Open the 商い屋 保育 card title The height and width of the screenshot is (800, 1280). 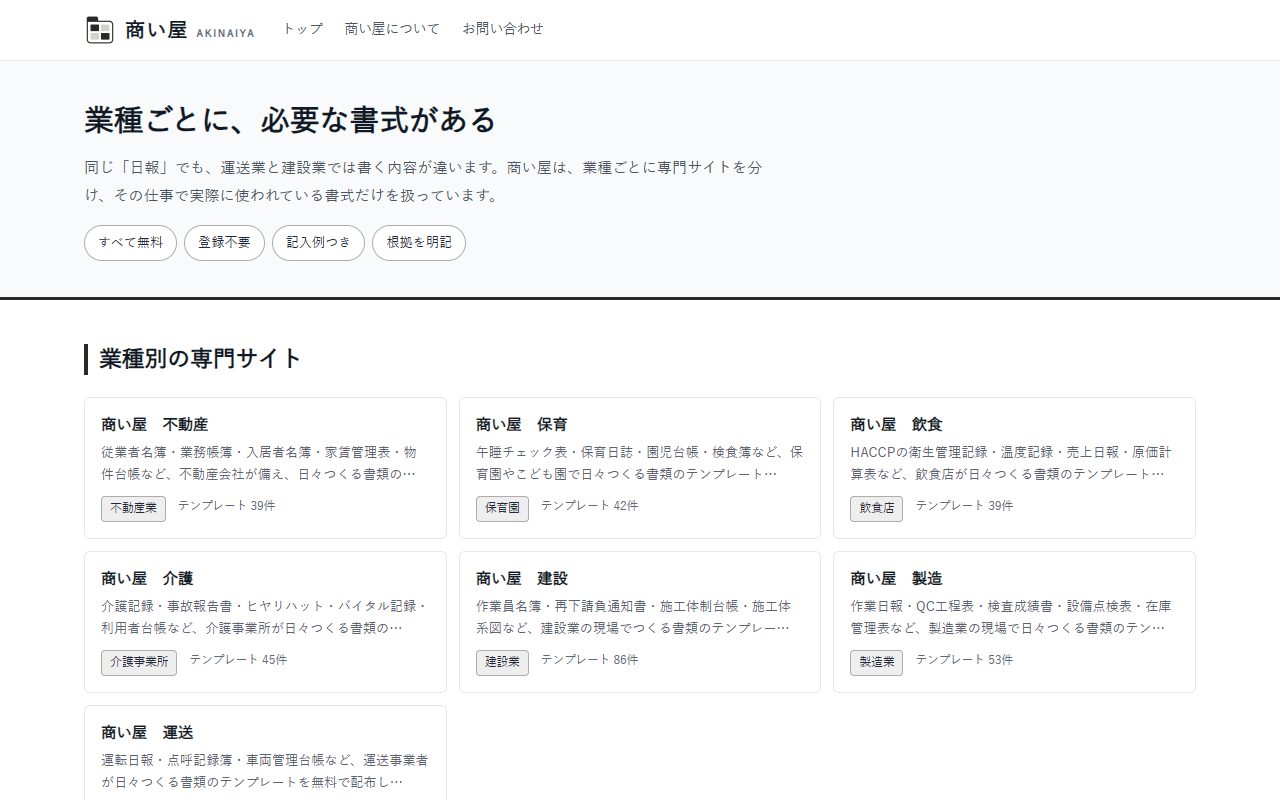(x=522, y=424)
